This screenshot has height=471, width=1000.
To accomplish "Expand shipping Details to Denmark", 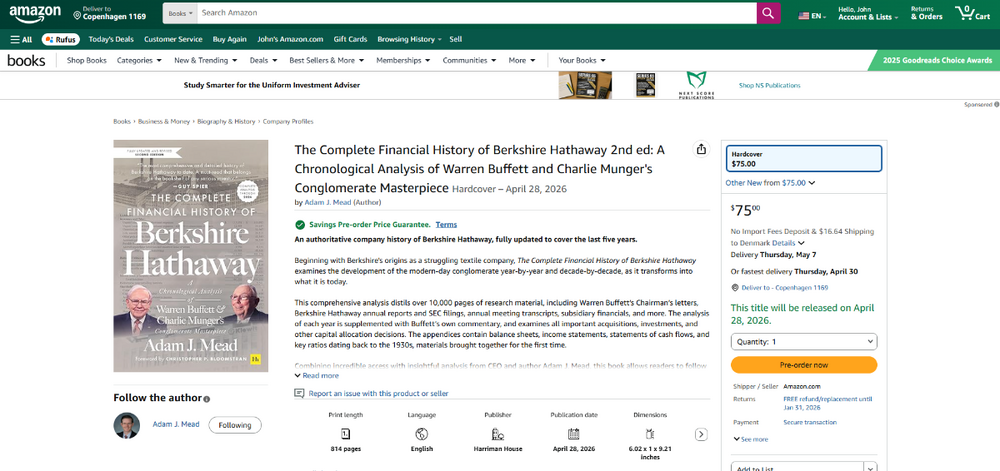I will [x=788, y=243].
